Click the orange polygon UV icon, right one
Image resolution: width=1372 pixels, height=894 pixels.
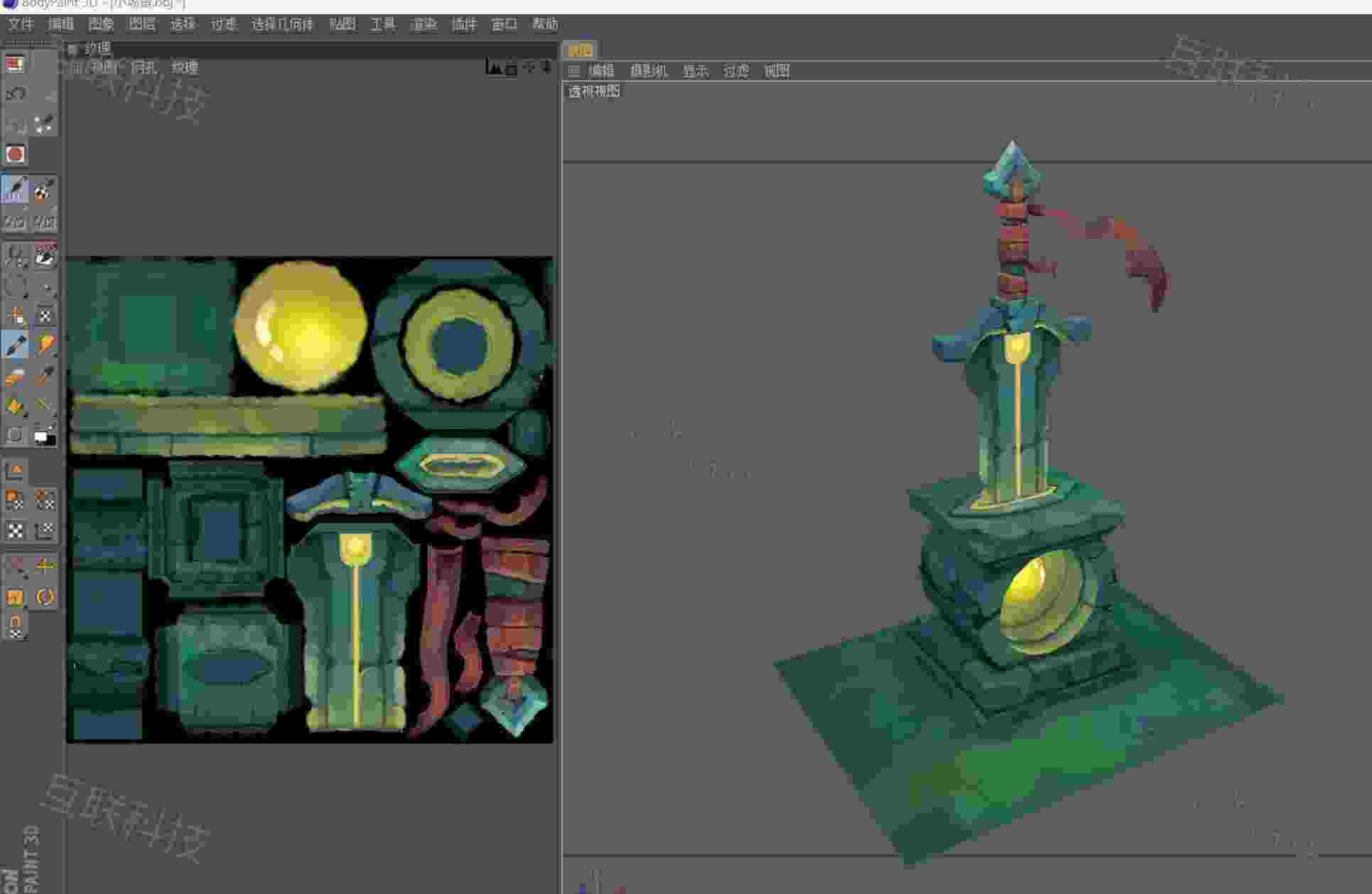point(44,500)
